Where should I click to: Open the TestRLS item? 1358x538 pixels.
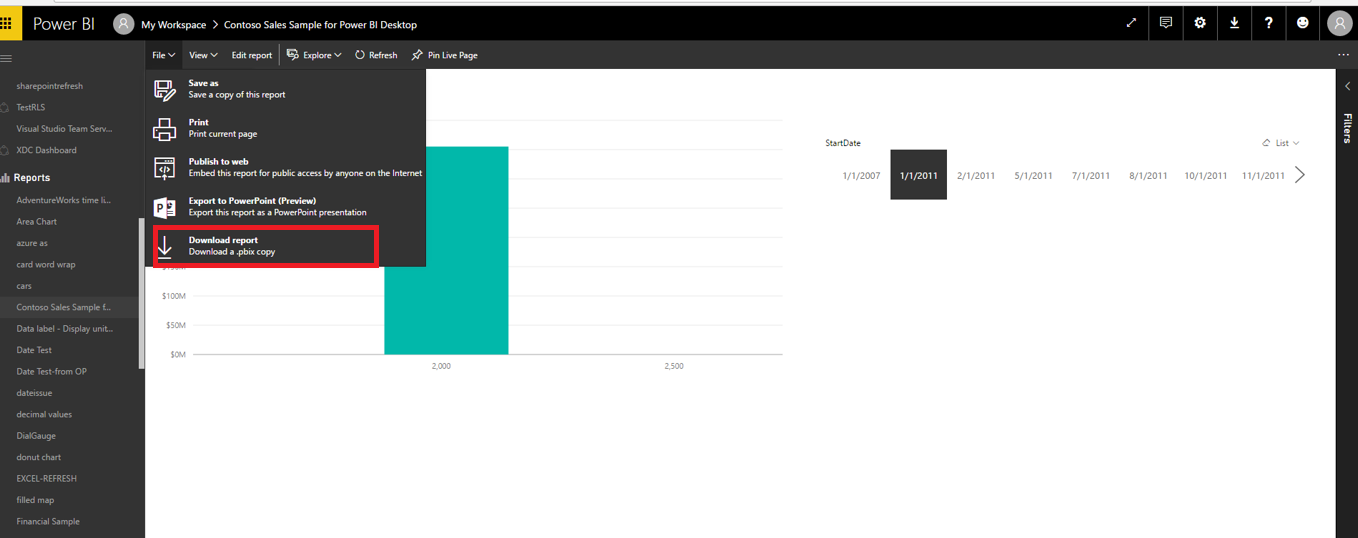click(30, 107)
